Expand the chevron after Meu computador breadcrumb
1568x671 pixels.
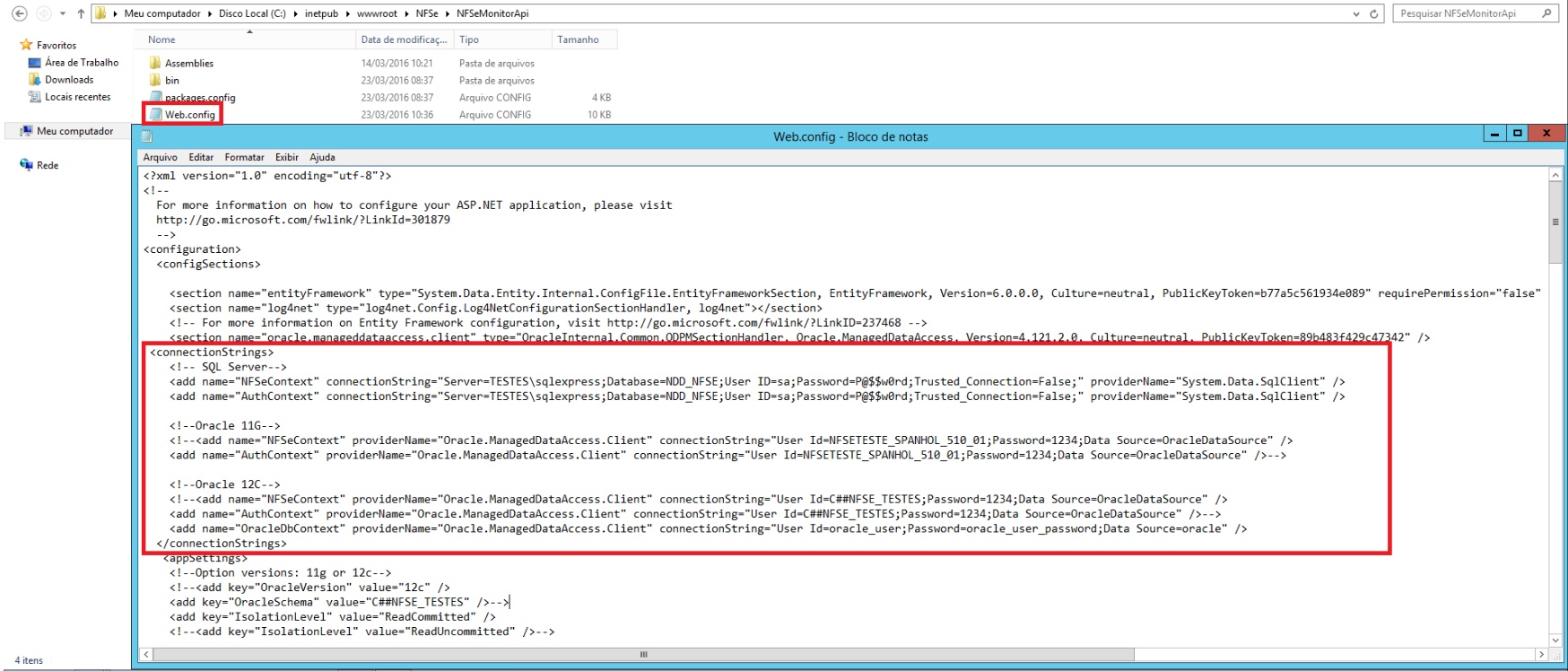pyautogui.click(x=210, y=13)
